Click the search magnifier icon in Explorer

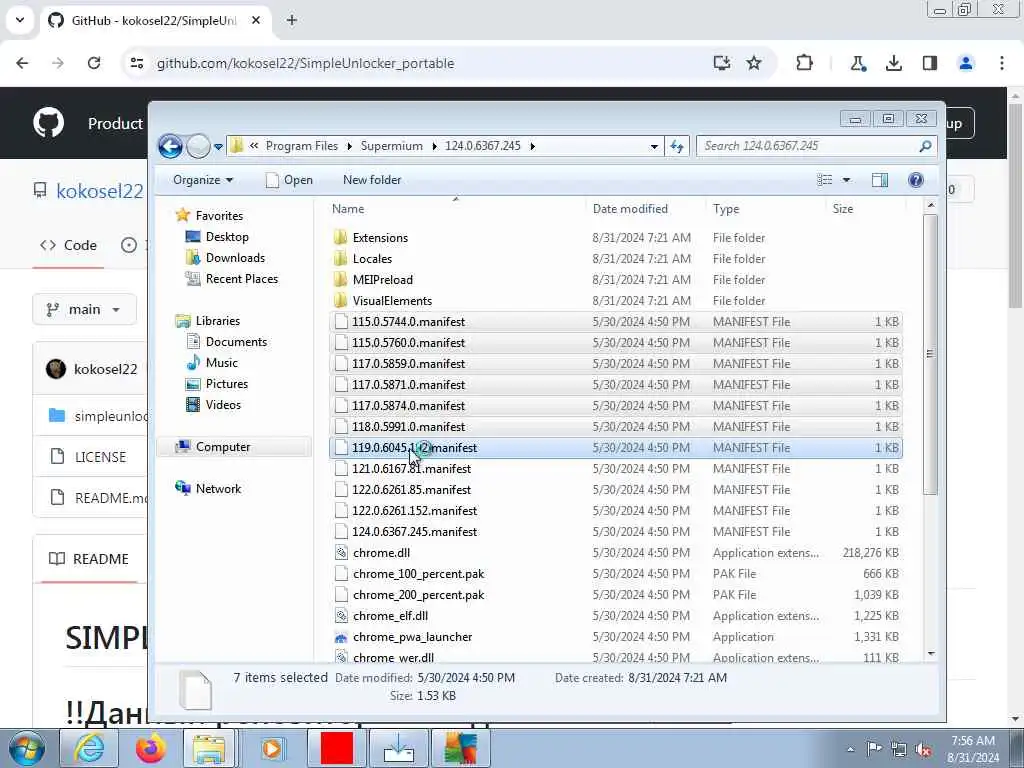click(925, 146)
